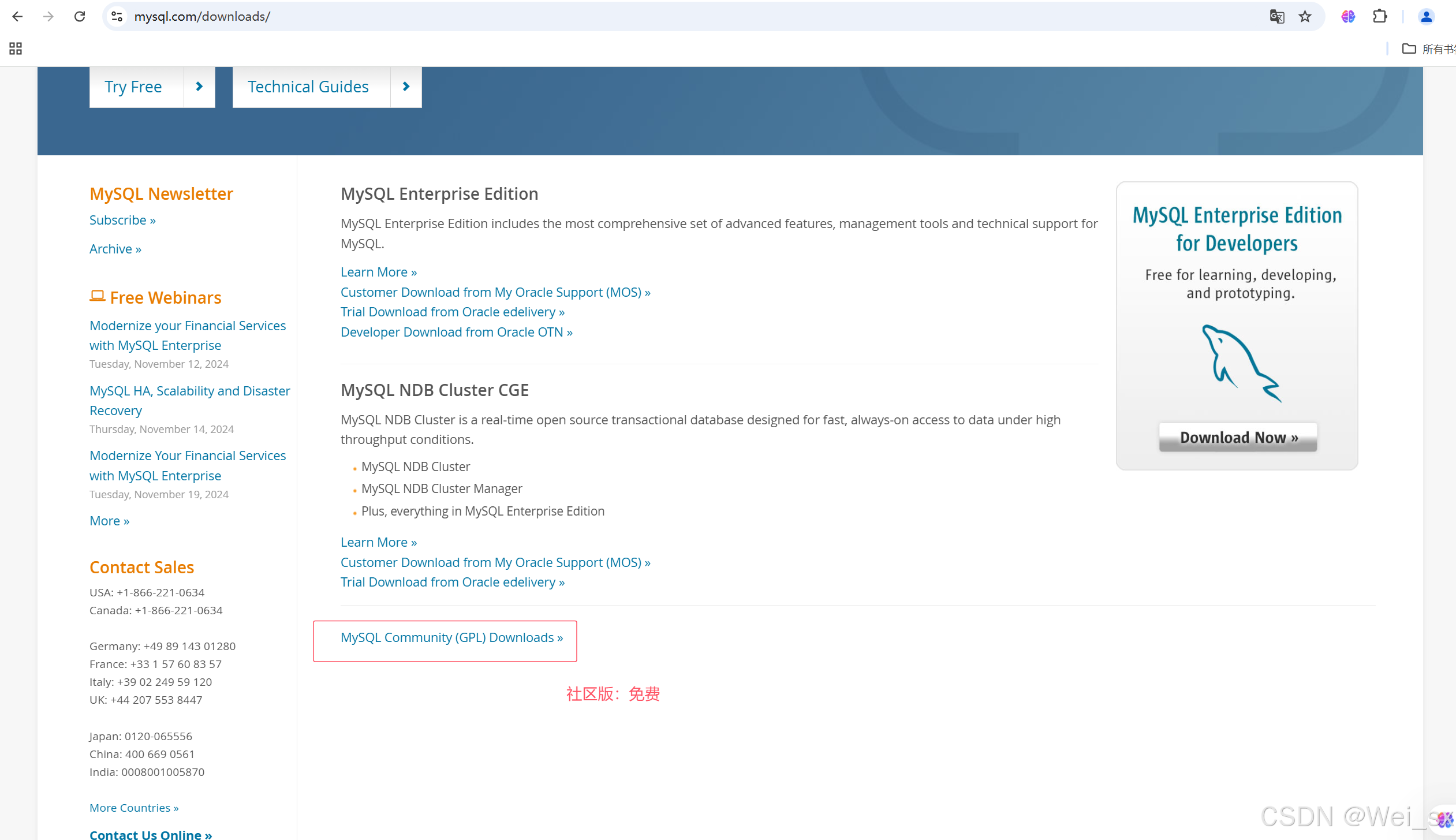Click the Try Free button

click(133, 87)
